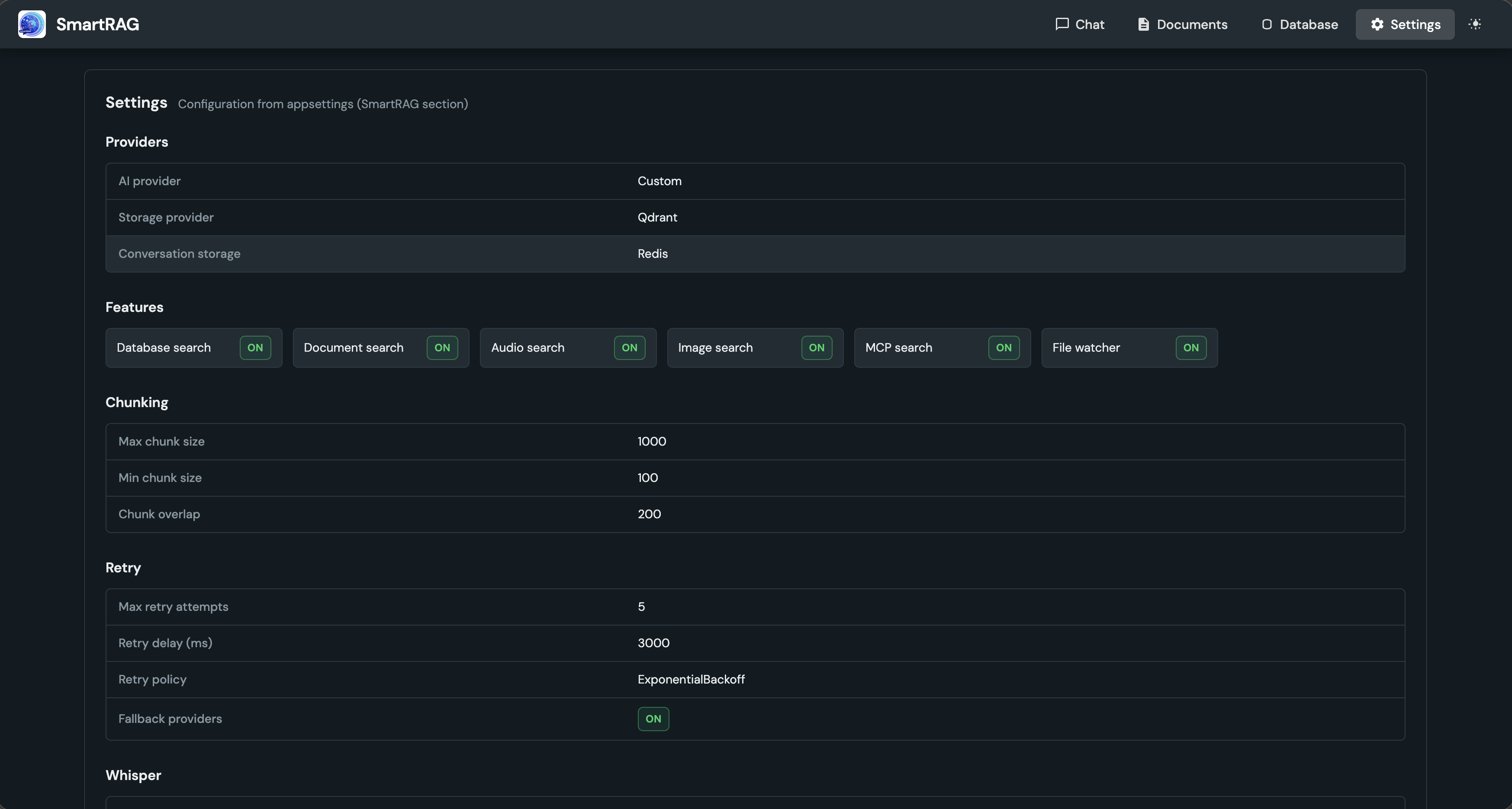Toggle Fallback providers ON badge
Viewport: 1512px width, 809px height.
[653, 719]
